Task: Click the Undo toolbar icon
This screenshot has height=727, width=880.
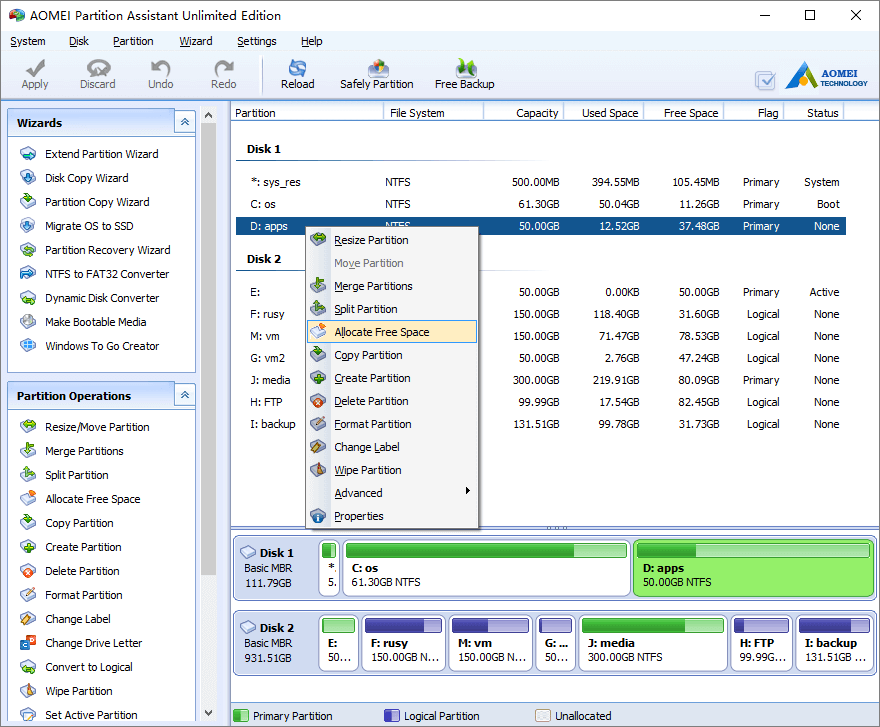Action: tap(160, 72)
